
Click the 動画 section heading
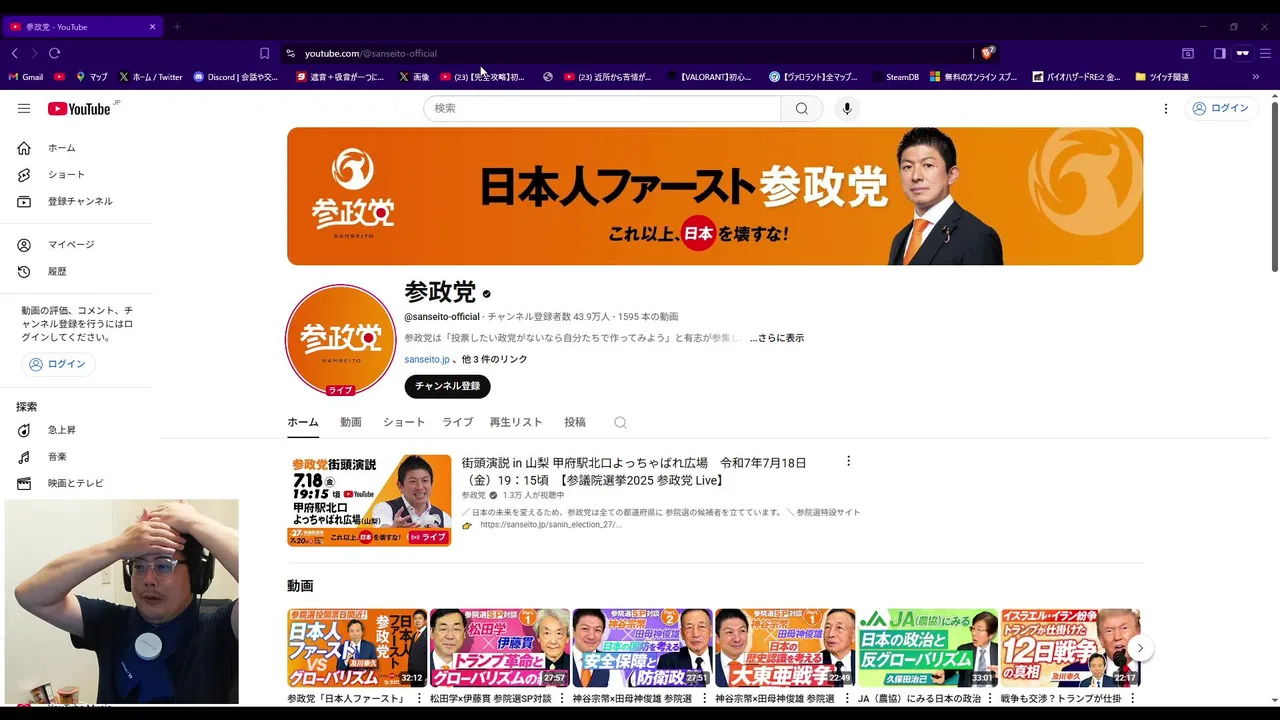tap(300, 586)
